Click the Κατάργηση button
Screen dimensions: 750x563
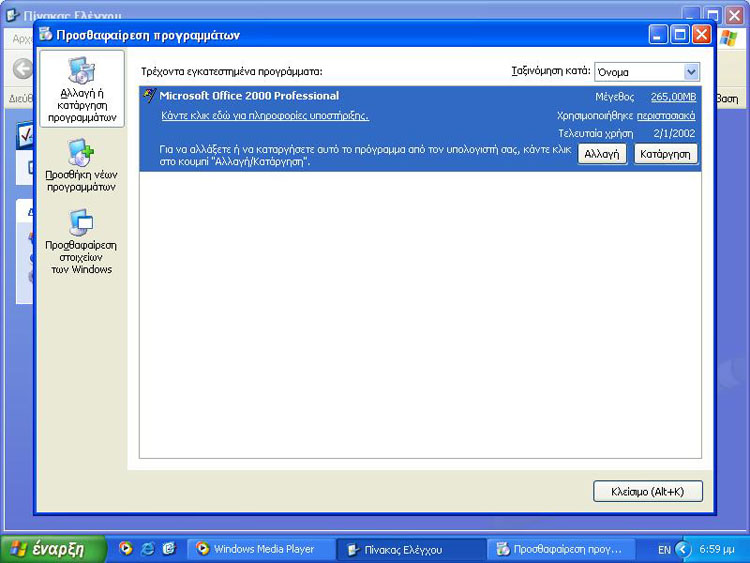click(x=665, y=154)
